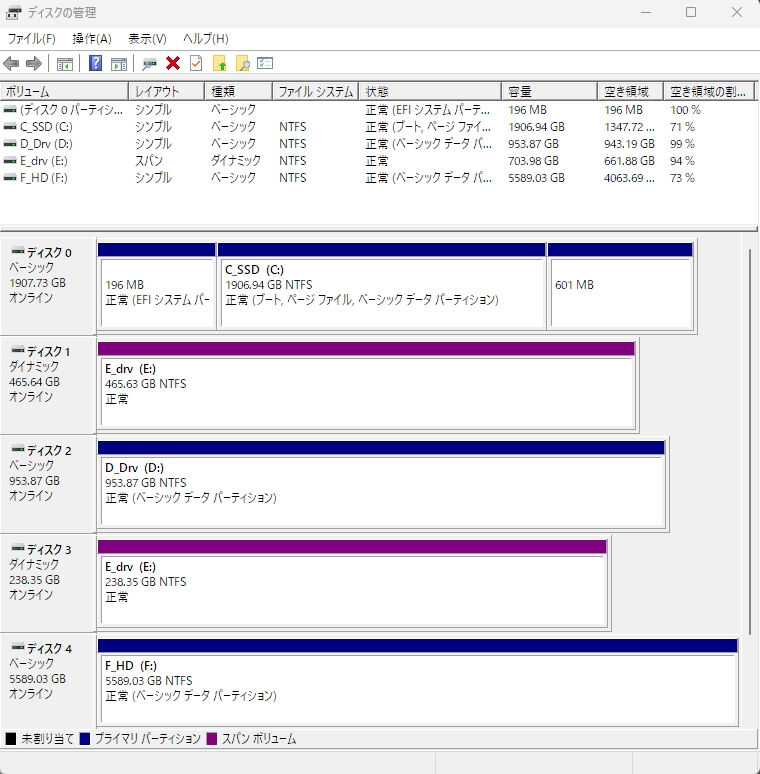Click the ダイナミック type cell of E_drv row
Viewport: 760px width, 774px height.
[x=236, y=161]
